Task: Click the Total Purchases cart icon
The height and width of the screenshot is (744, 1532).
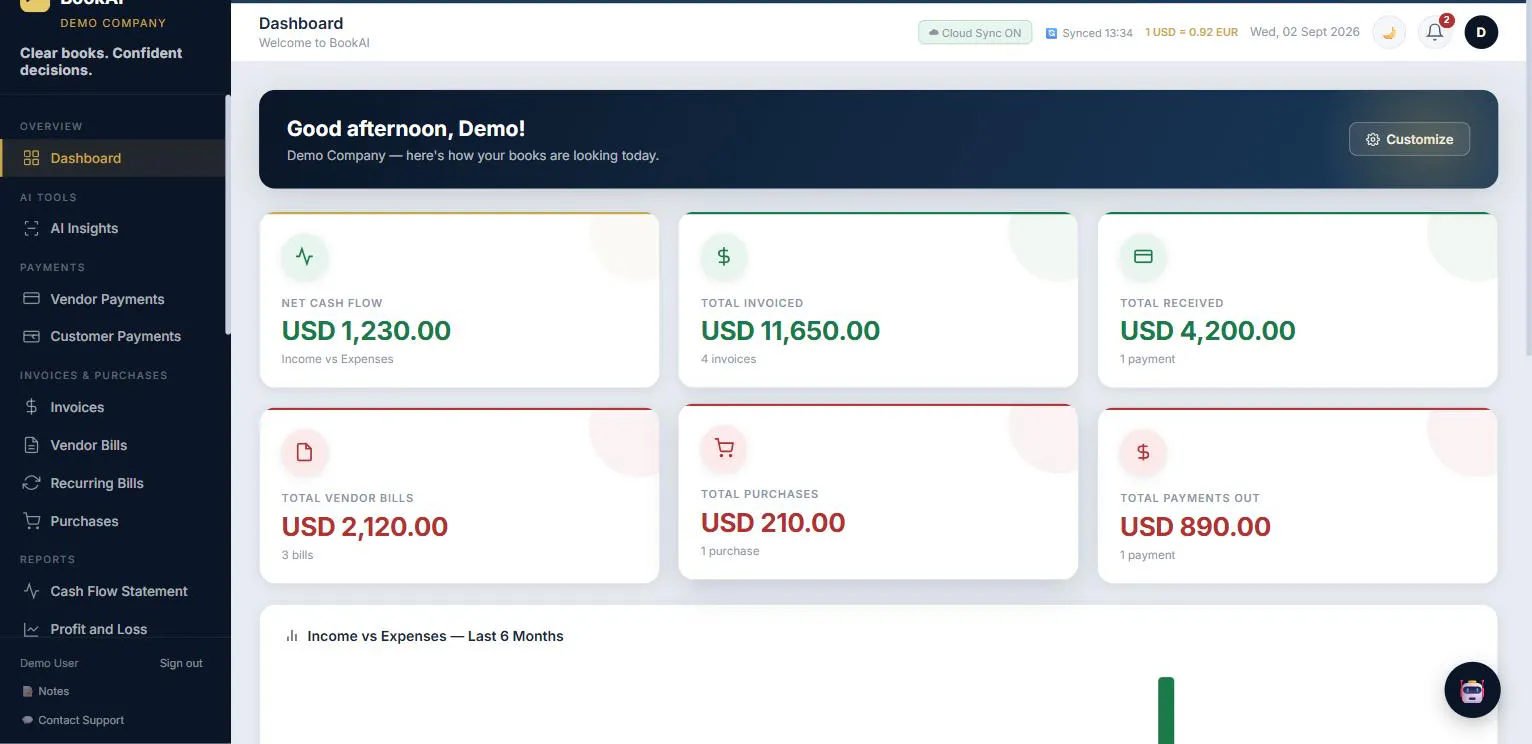Action: (724, 448)
